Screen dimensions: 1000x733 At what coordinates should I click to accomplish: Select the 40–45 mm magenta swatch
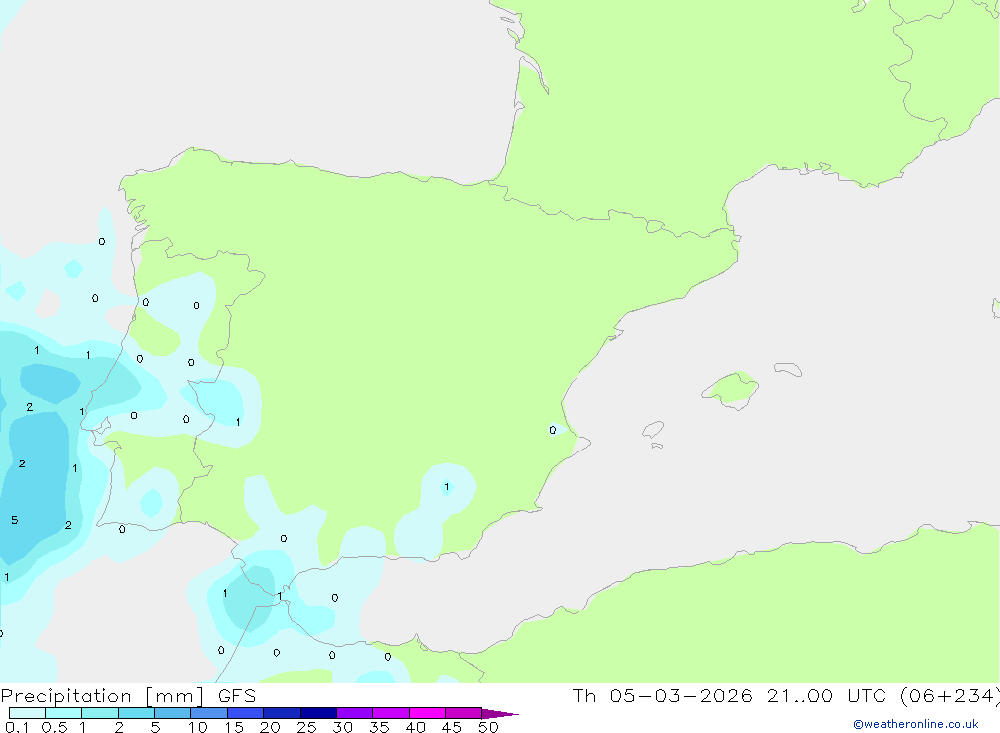click(x=427, y=713)
